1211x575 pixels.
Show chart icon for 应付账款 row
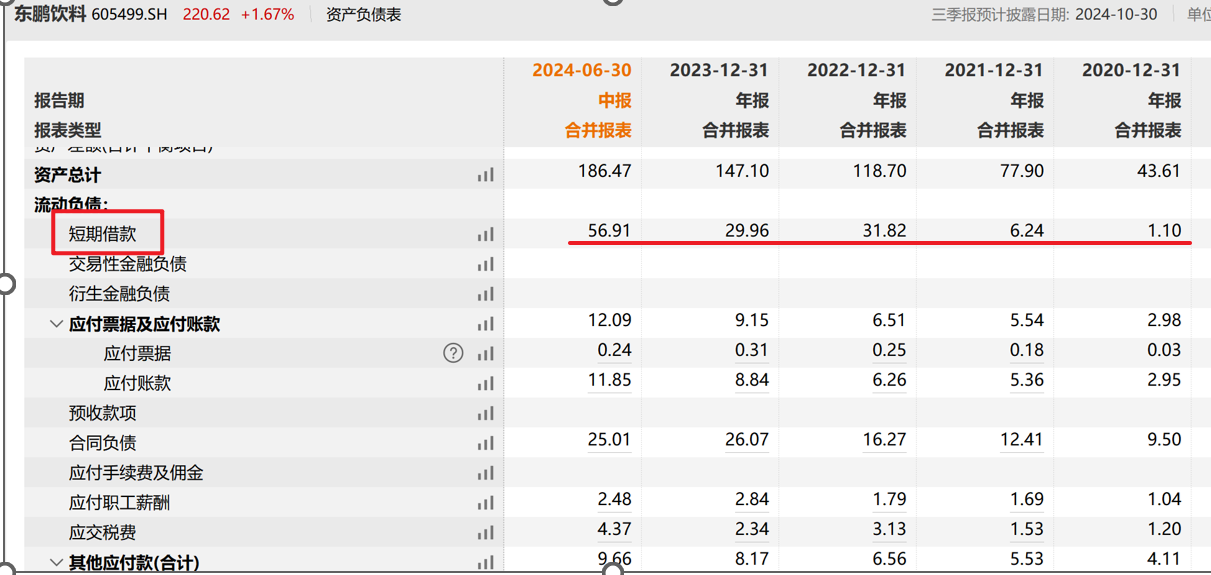pos(485,384)
